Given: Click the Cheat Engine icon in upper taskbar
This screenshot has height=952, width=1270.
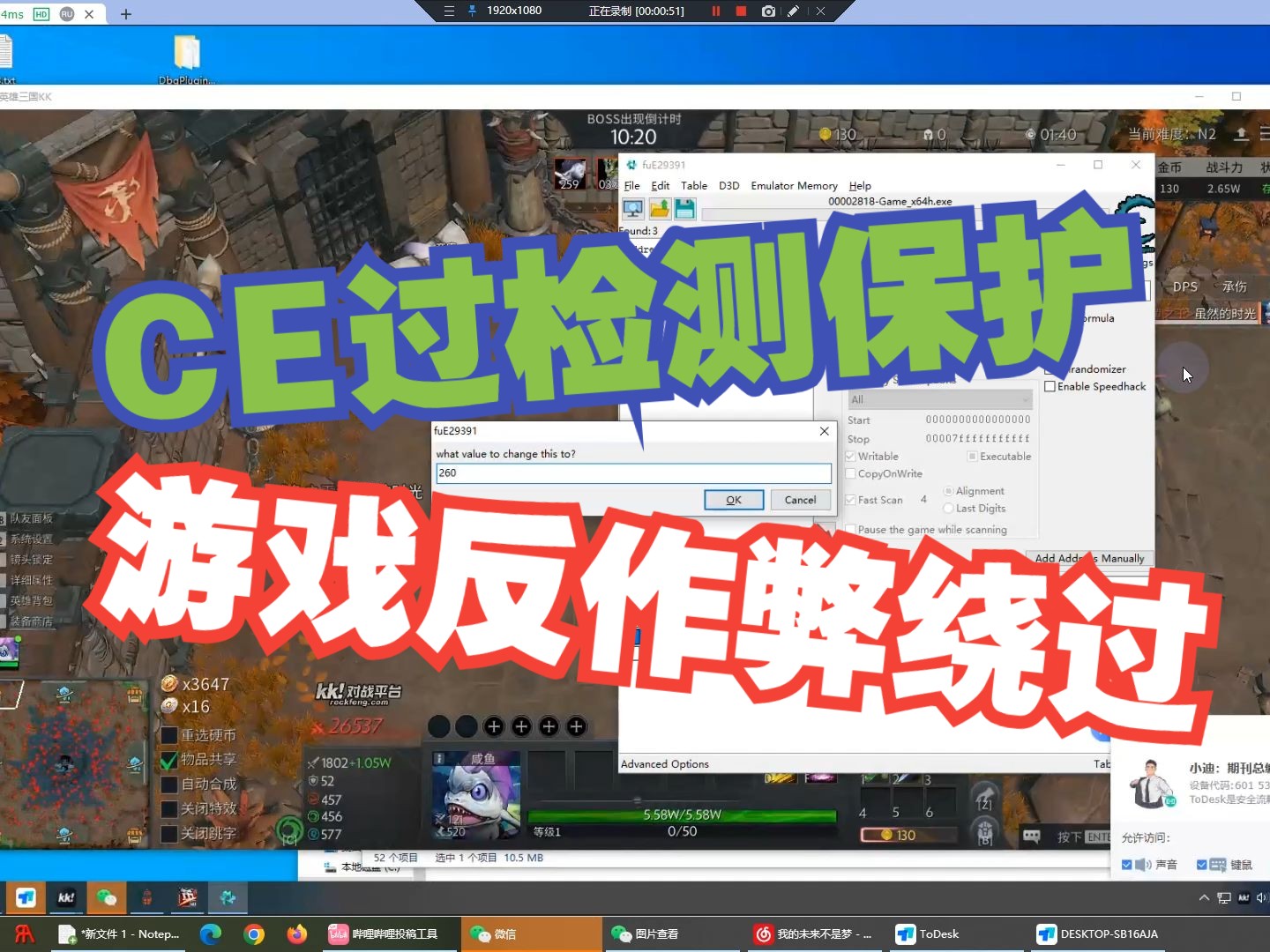Looking at the screenshot, I should 228,897.
